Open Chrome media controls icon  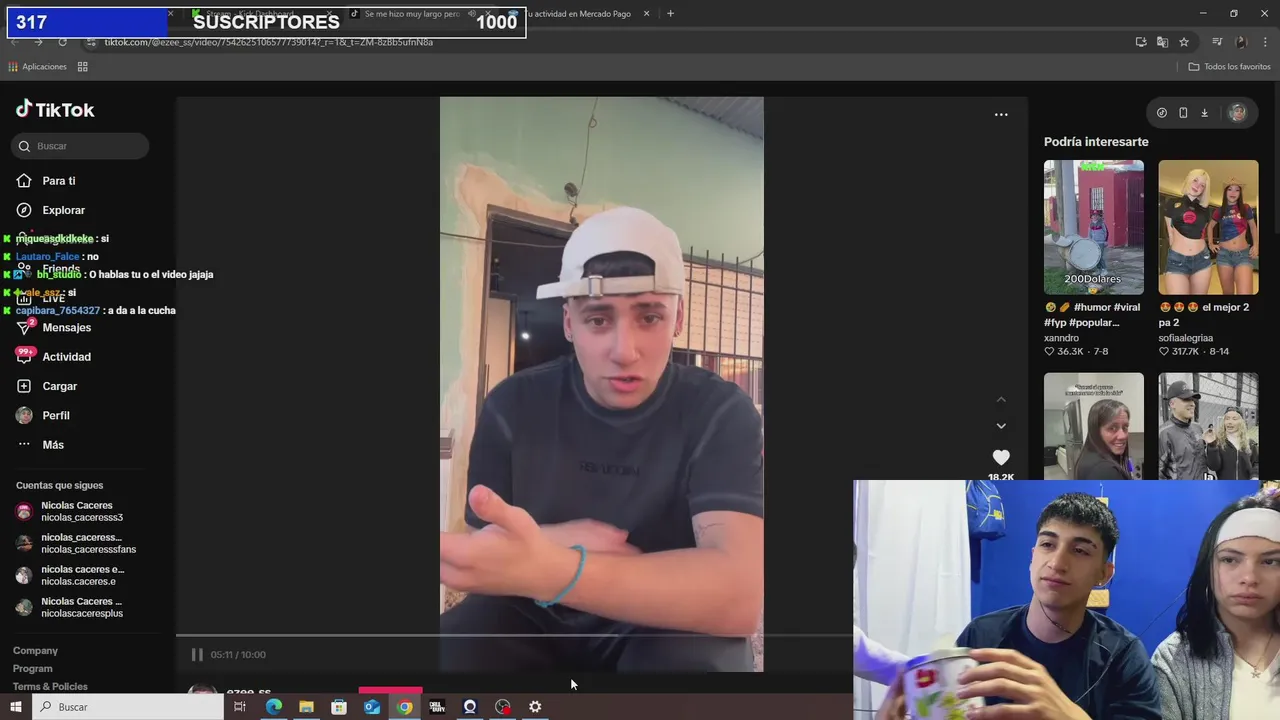pyautogui.click(x=1217, y=42)
